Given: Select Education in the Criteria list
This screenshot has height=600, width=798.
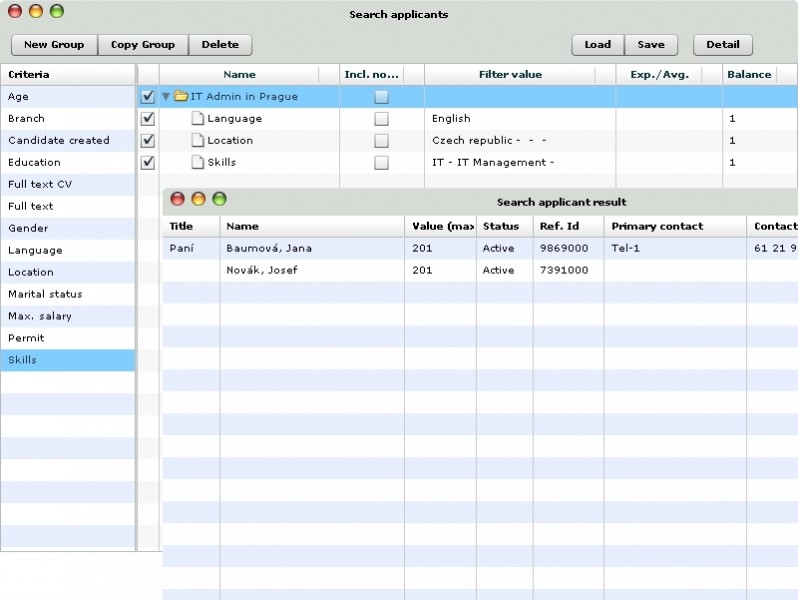Looking at the screenshot, I should click(x=34, y=163).
